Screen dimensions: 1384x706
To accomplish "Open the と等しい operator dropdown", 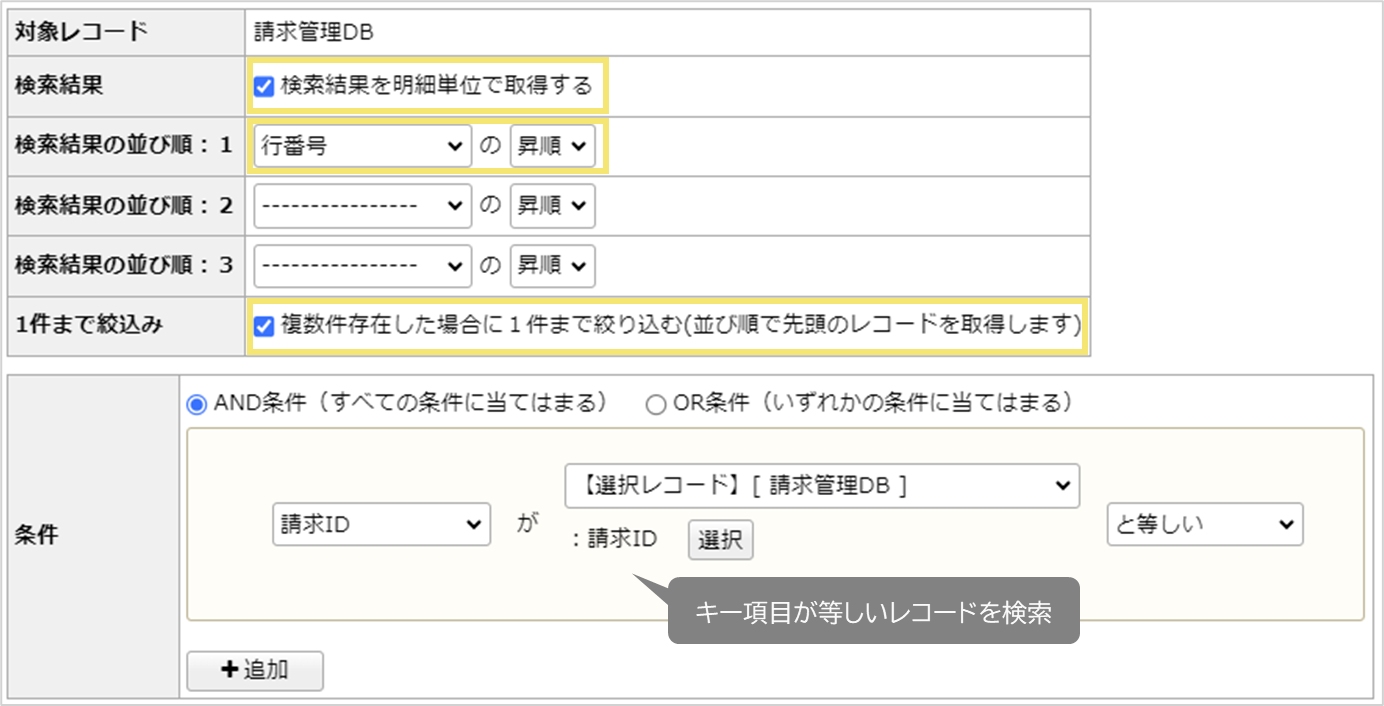I will [x=1205, y=523].
